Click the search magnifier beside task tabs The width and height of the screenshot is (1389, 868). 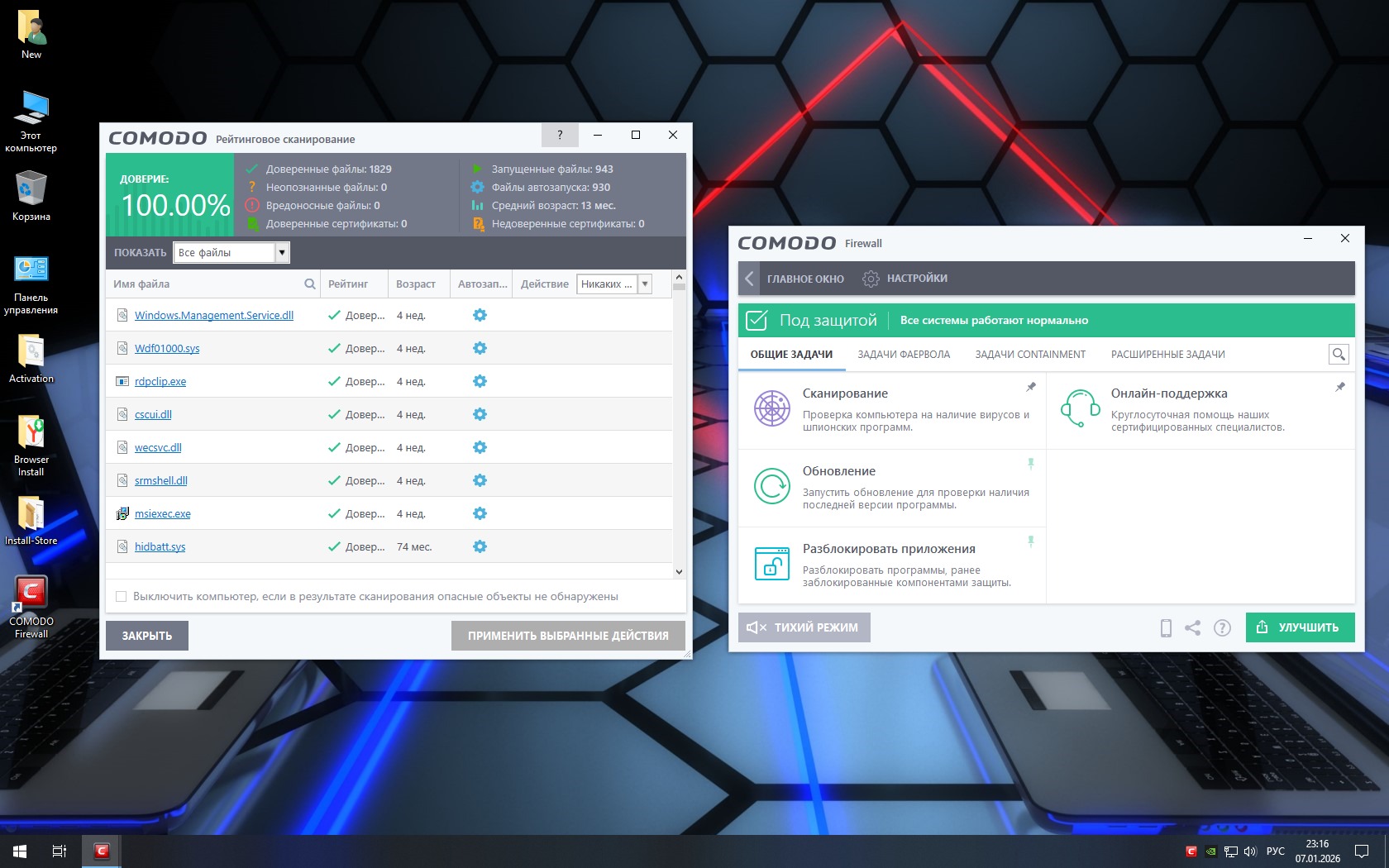point(1339,355)
